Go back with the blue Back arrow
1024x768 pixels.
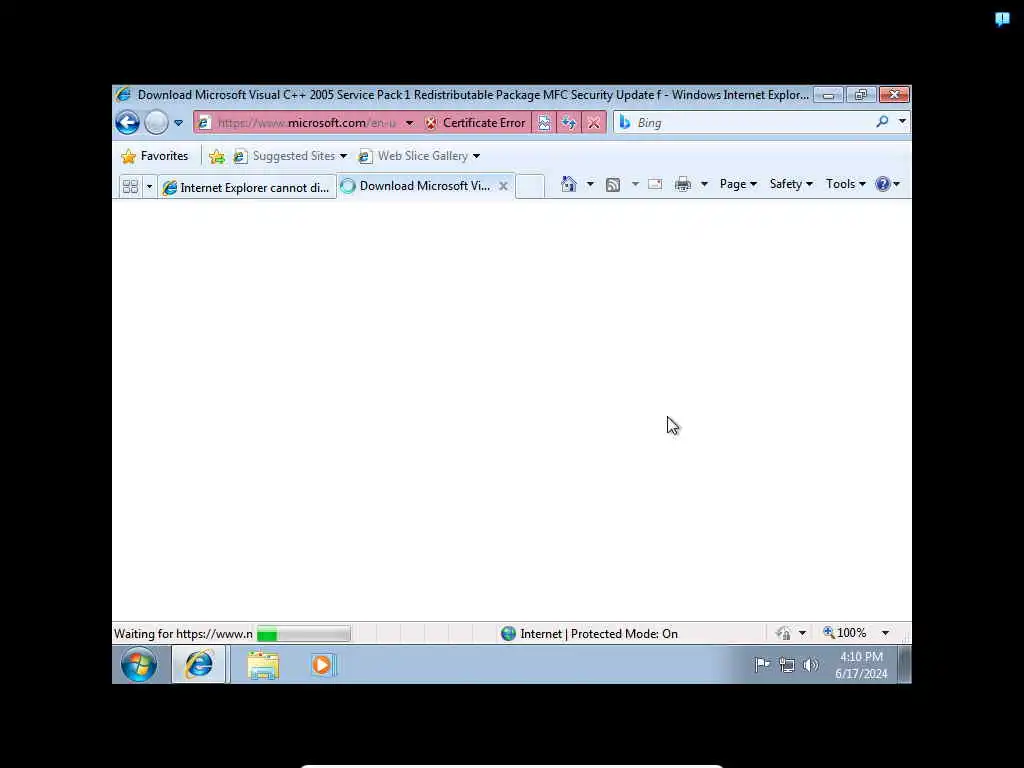pos(127,122)
